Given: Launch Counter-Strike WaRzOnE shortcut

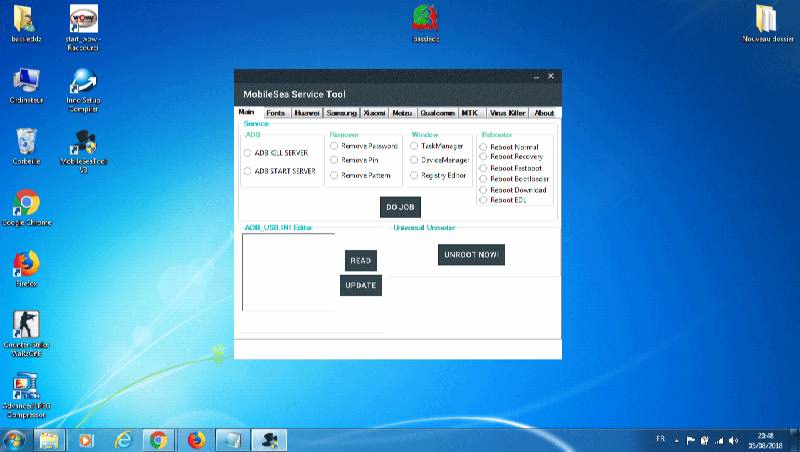Looking at the screenshot, I should click(26, 334).
